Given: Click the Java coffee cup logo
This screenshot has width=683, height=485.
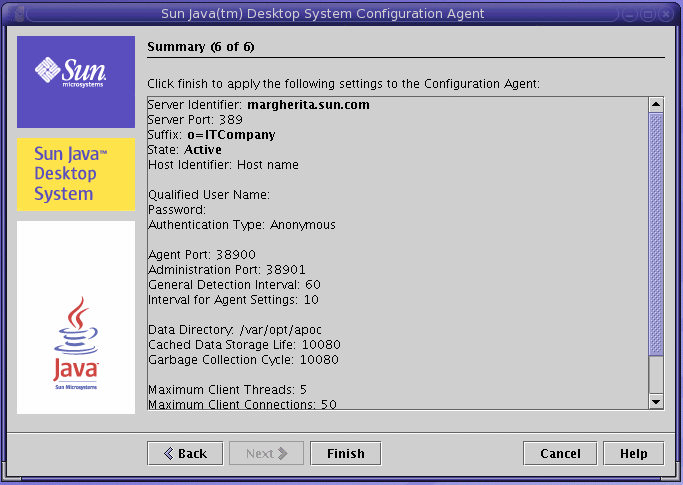Looking at the screenshot, I should [76, 343].
